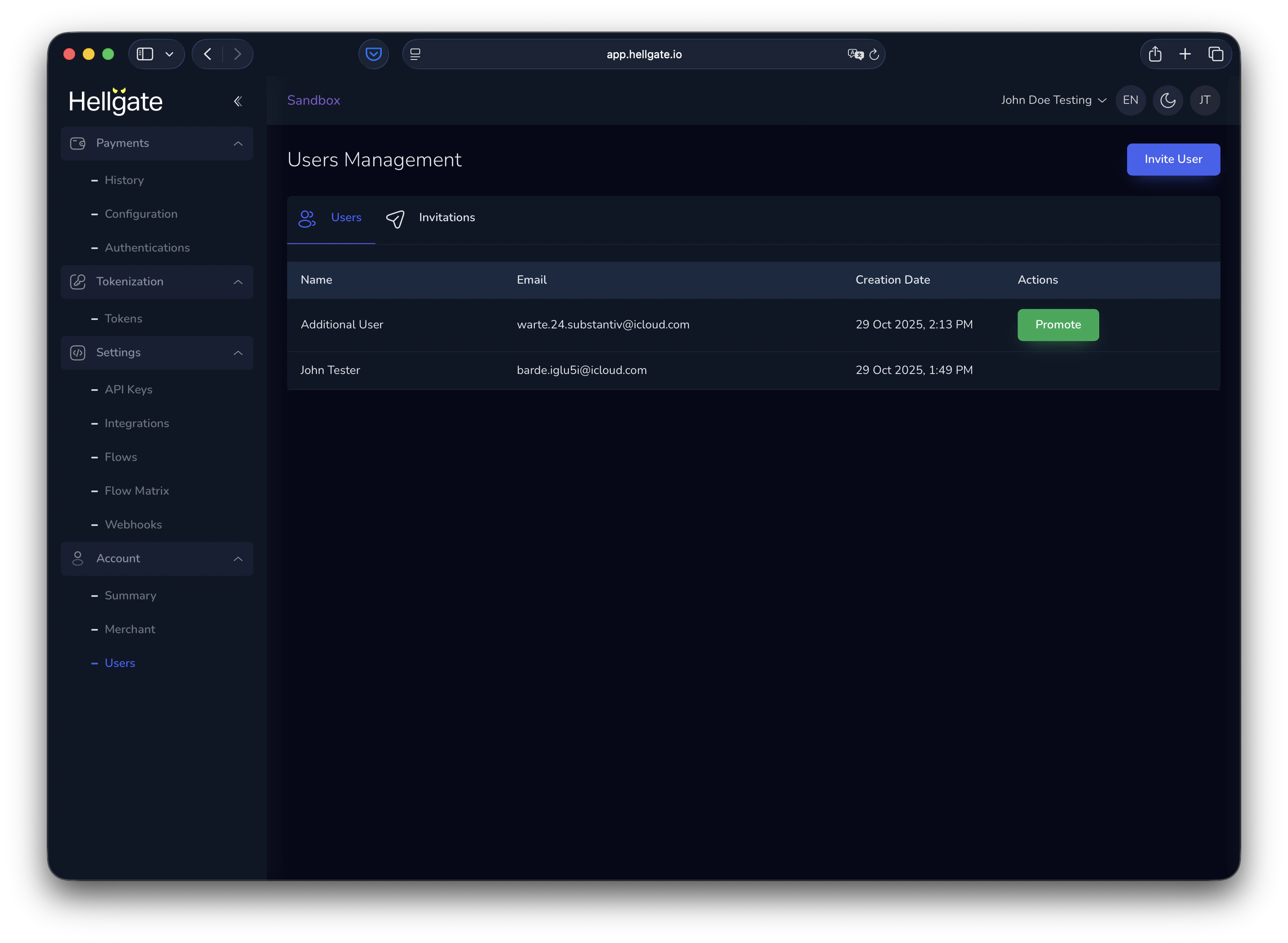Switch to the Users tab
Viewport: 1288px width, 943px height.
[x=331, y=219]
